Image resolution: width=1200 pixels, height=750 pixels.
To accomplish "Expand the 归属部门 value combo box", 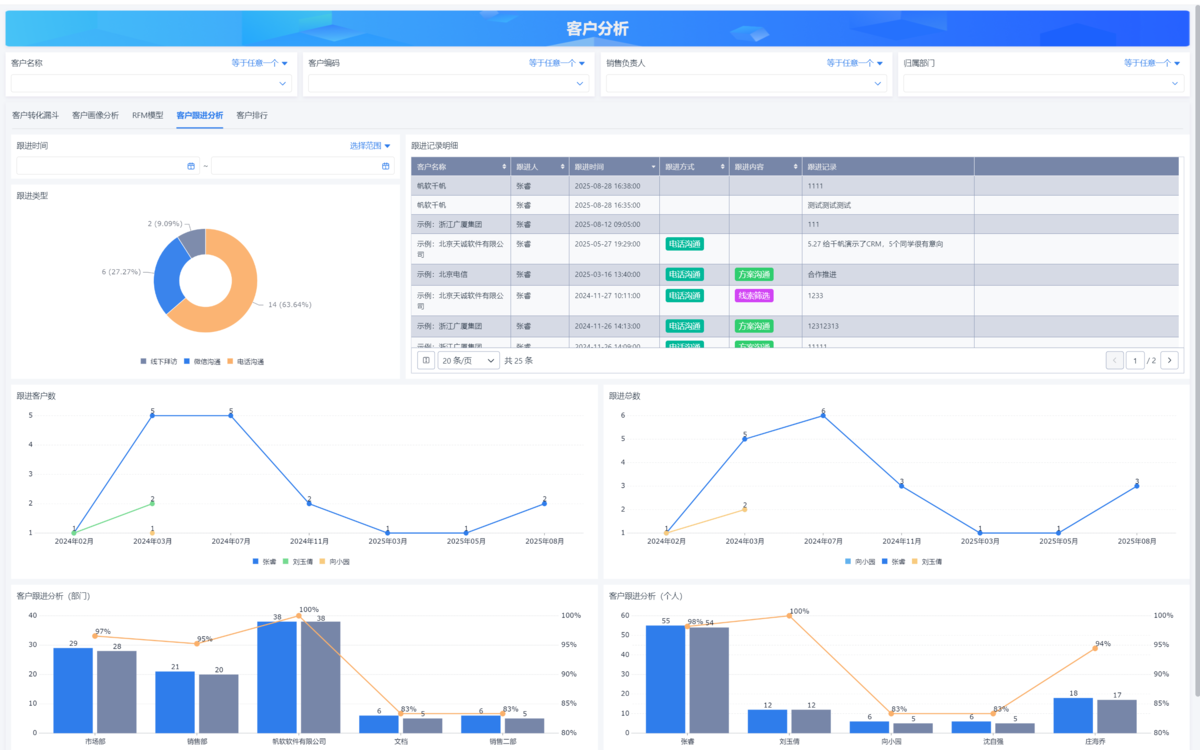I will [1043, 83].
